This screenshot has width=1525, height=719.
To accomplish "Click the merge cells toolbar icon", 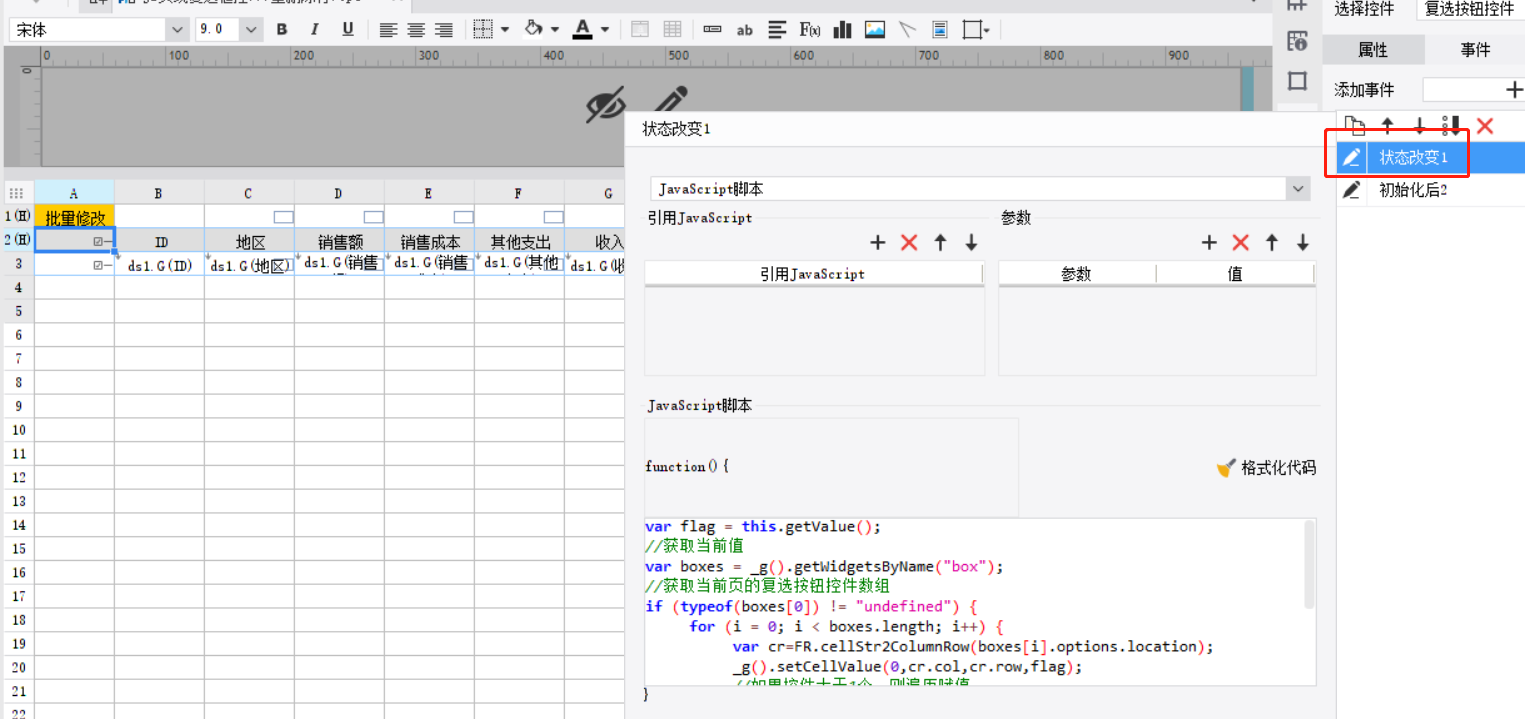I will [640, 30].
